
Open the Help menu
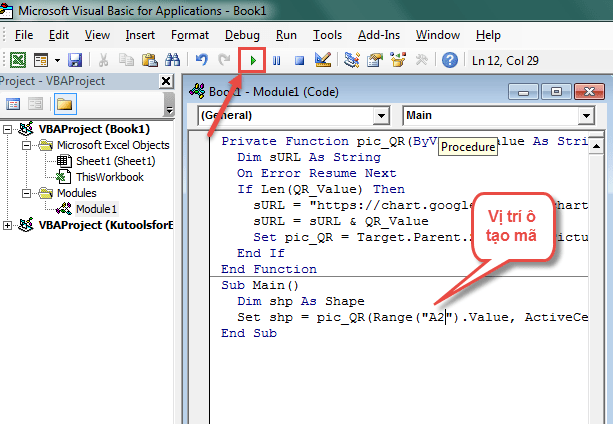coord(488,35)
